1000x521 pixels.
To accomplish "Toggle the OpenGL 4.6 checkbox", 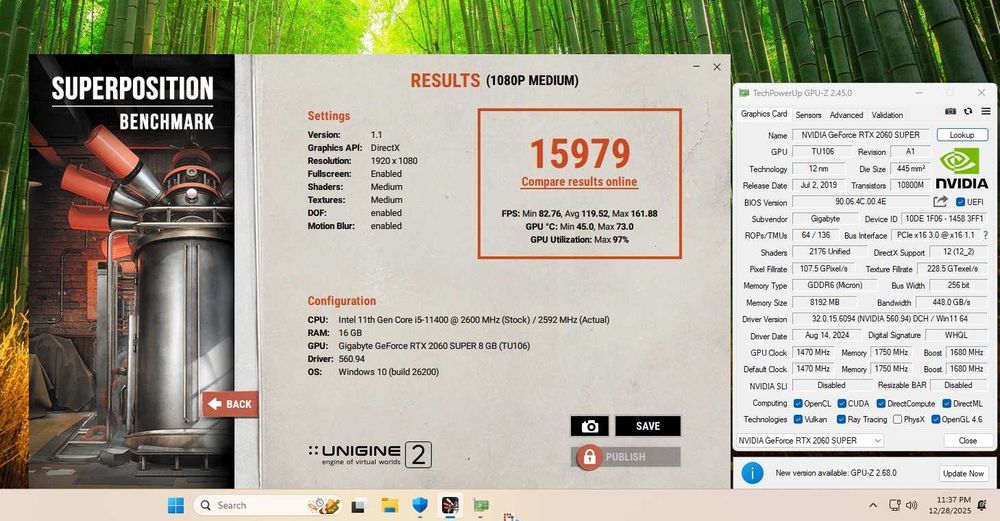I will pyautogui.click(x=935, y=419).
